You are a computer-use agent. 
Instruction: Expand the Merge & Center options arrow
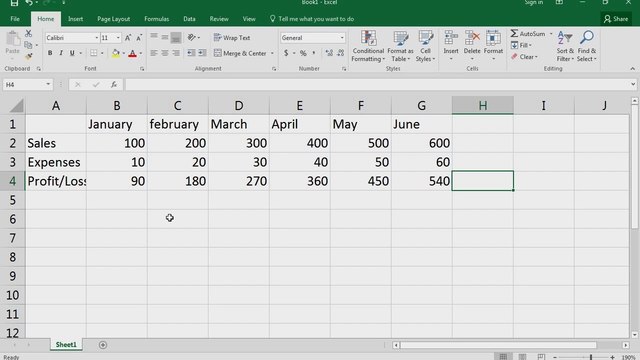click(272, 53)
